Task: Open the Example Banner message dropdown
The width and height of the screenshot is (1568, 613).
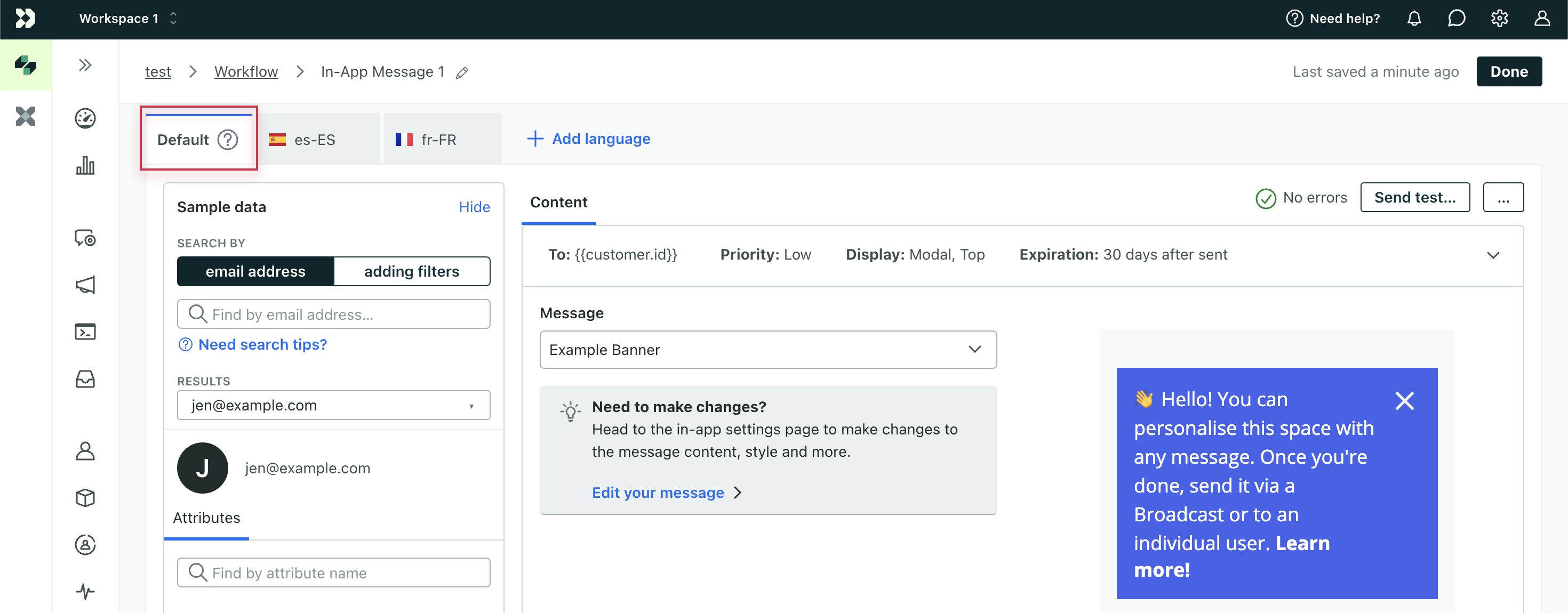Action: click(x=768, y=350)
